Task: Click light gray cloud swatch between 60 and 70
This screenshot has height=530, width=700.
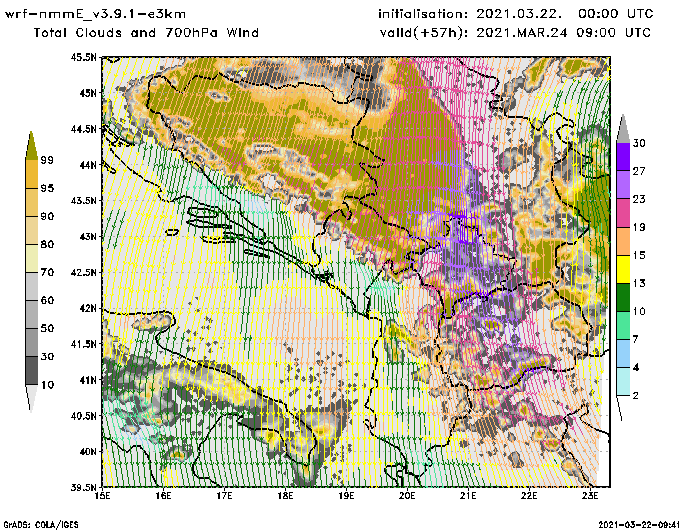Action: coord(31,287)
